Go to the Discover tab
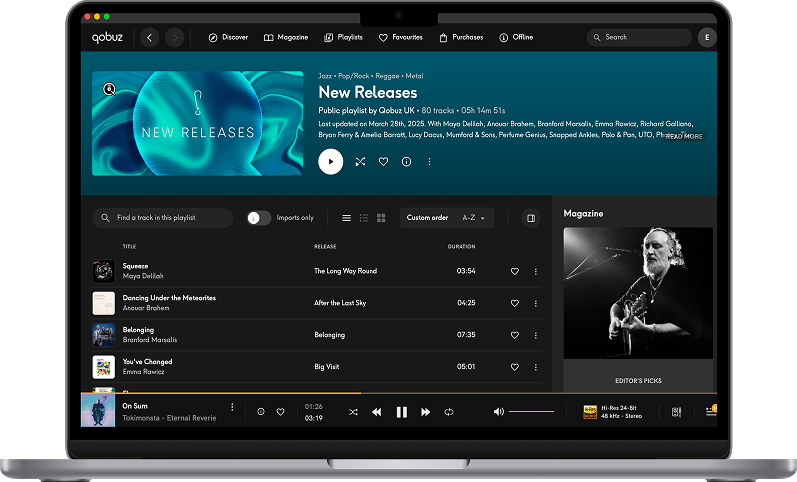Image resolution: width=797 pixels, height=482 pixels. (x=228, y=37)
